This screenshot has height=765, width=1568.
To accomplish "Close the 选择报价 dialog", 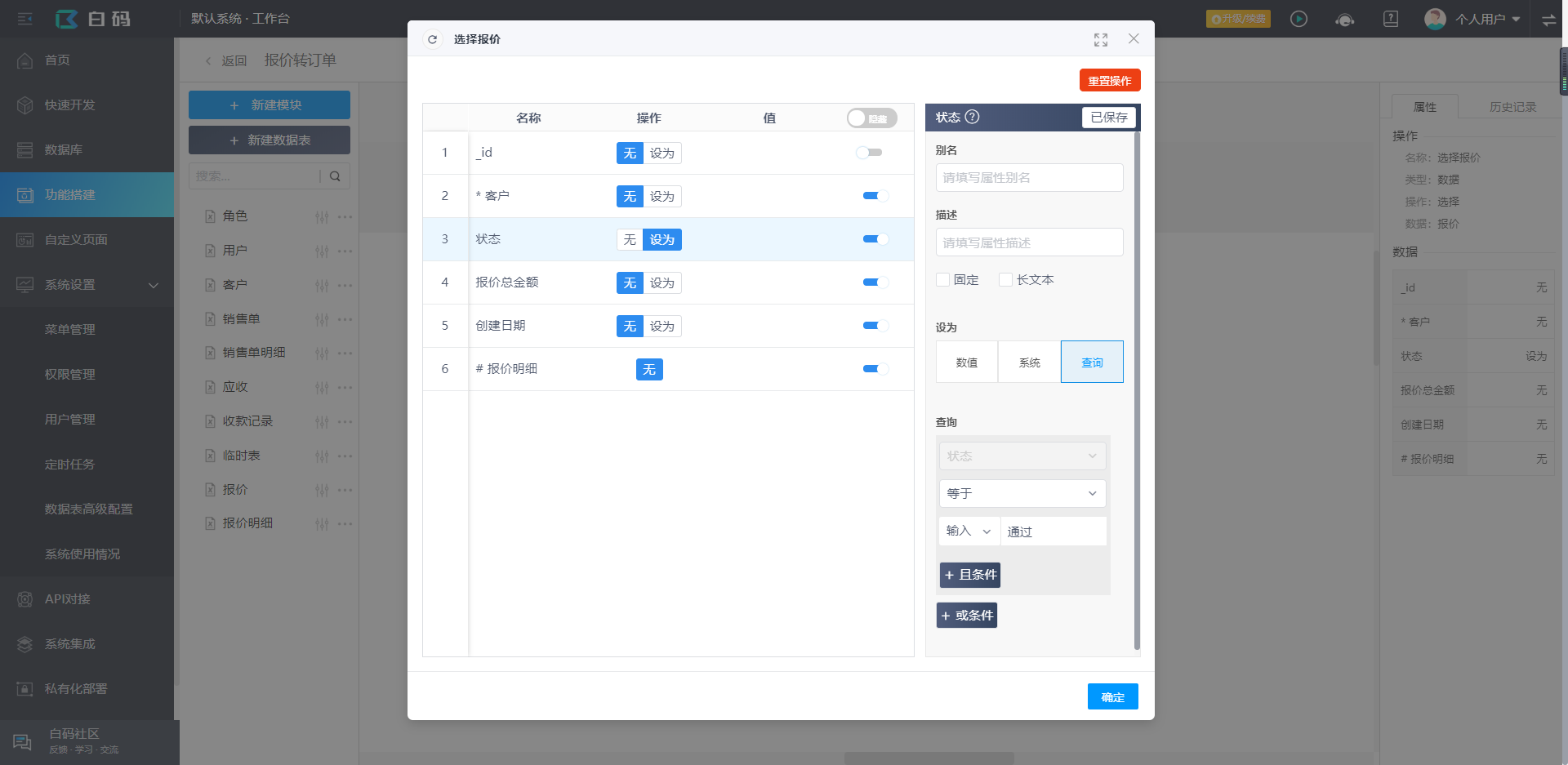I will [x=1134, y=38].
